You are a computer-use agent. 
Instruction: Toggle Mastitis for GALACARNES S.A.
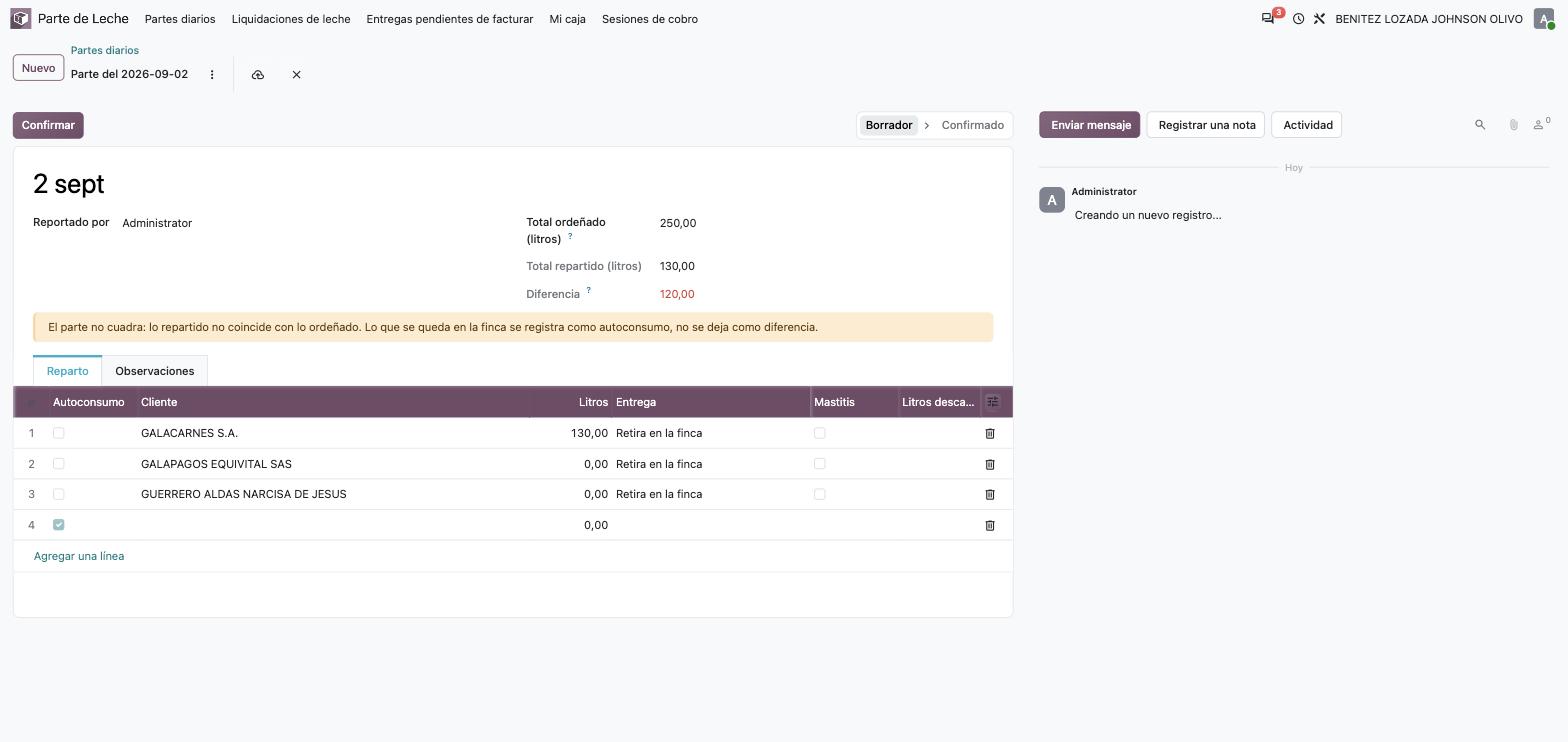pyautogui.click(x=819, y=433)
